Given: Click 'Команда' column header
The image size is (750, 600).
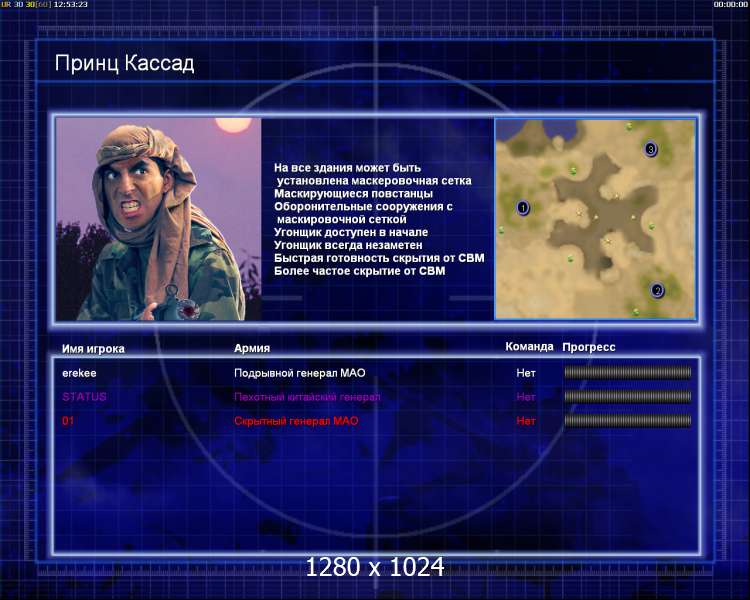Looking at the screenshot, I should (x=529, y=346).
